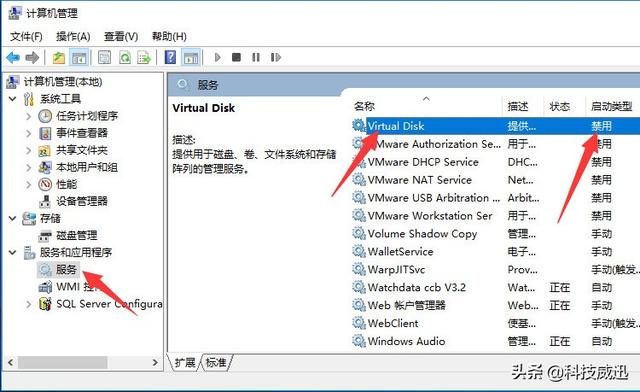Open 任务计划程序 tree item

pos(87,116)
